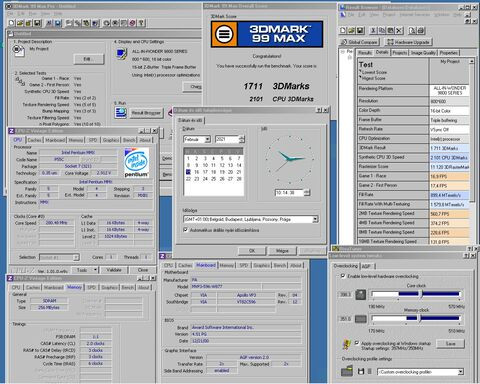Click Print Preview icon in Result Browser
480x384 pixels.
coord(412,31)
